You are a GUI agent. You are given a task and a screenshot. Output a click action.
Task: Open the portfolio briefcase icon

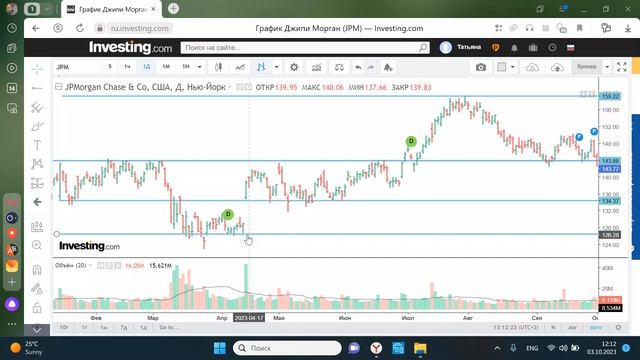[x=533, y=48]
